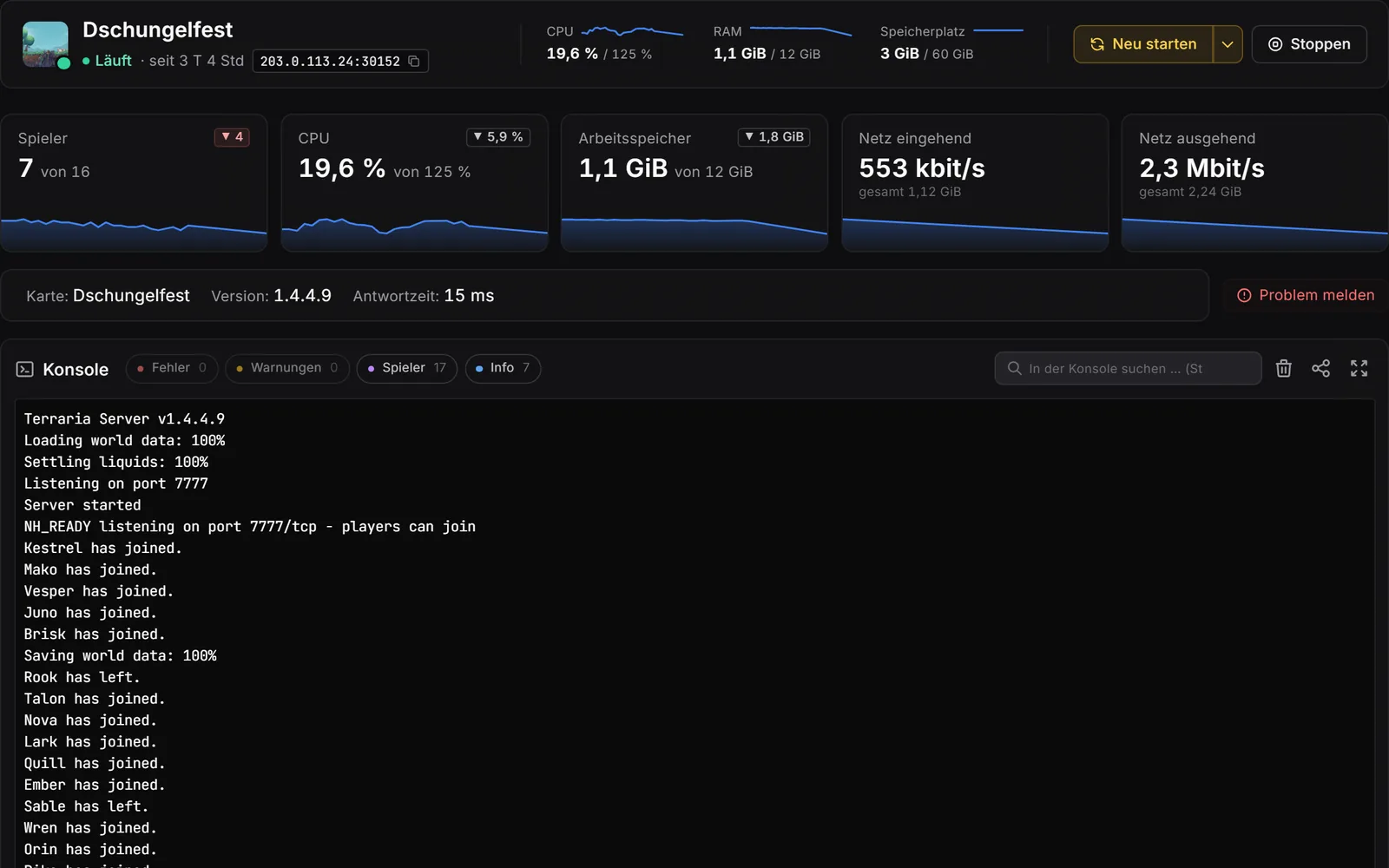1389x868 pixels.
Task: Click the memory change badge 1,8 GiB
Action: 773,137
